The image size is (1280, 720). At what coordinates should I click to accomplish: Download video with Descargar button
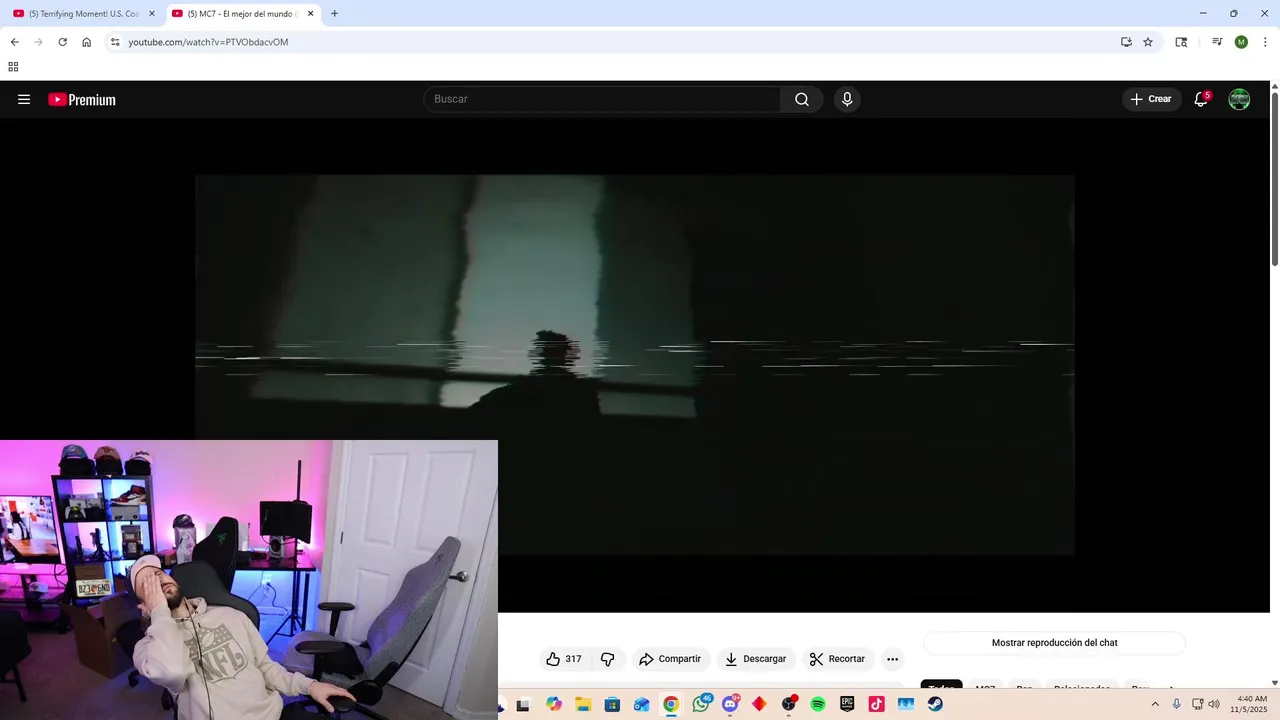pyautogui.click(x=755, y=659)
